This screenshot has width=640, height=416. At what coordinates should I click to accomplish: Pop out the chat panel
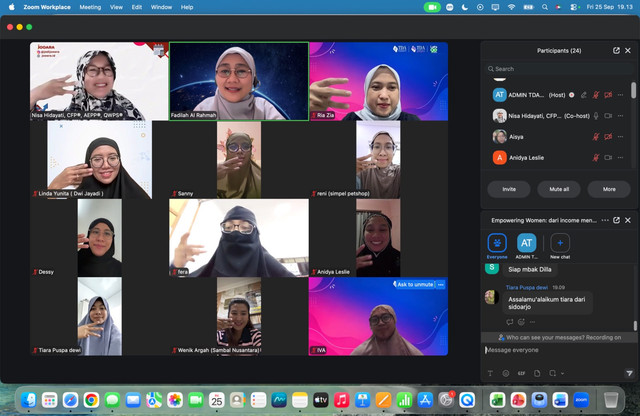click(x=616, y=220)
